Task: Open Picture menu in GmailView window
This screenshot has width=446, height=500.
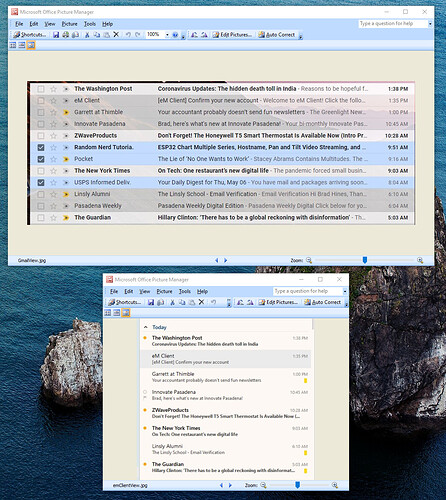Action: click(x=69, y=24)
